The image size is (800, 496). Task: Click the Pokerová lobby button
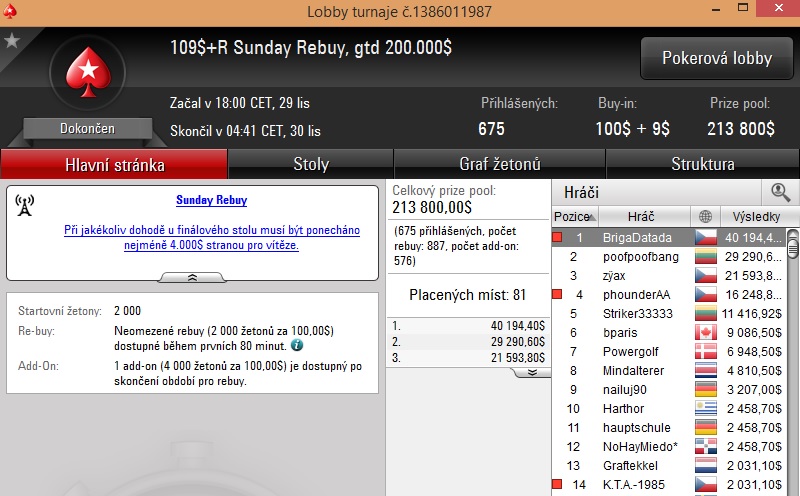(x=717, y=58)
